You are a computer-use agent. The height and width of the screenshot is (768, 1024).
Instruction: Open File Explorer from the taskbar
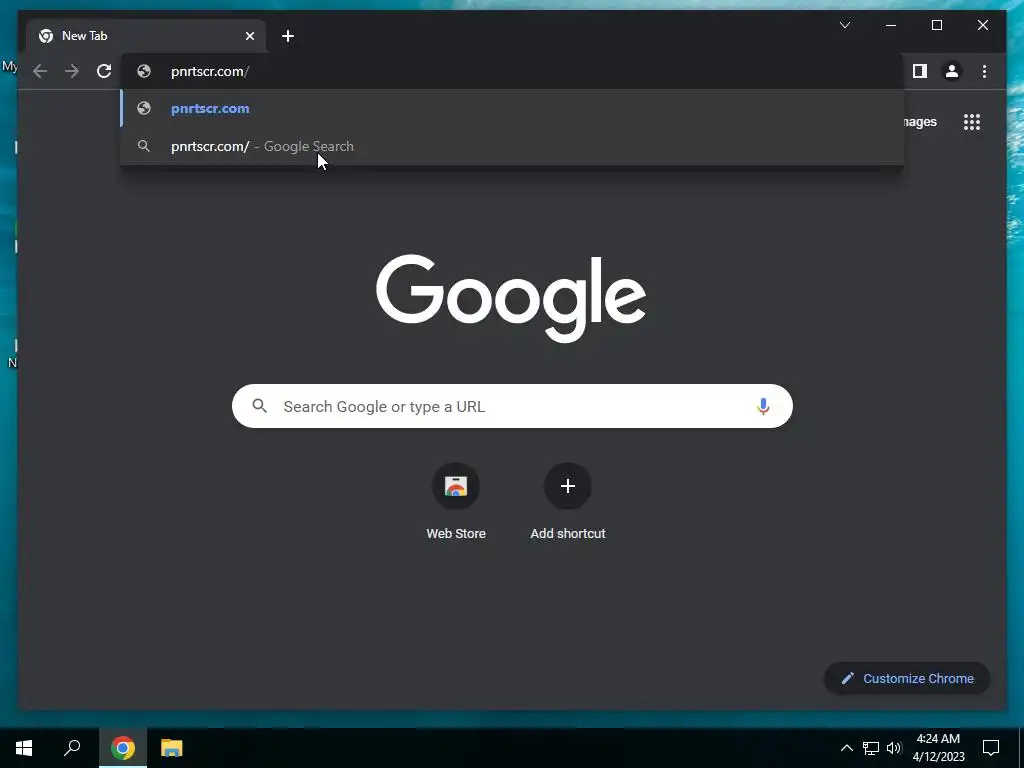tap(172, 748)
